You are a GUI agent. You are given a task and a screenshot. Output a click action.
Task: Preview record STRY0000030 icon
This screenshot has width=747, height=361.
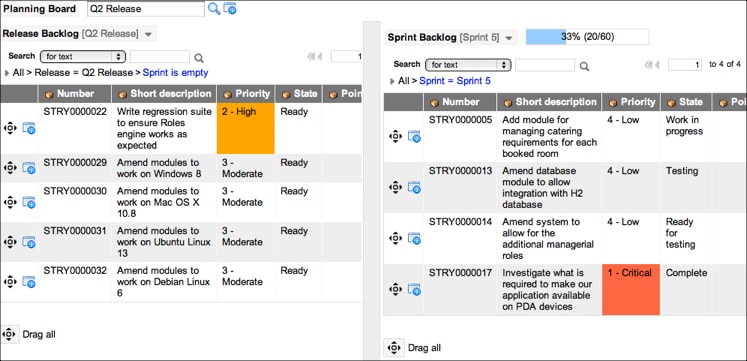(x=29, y=202)
